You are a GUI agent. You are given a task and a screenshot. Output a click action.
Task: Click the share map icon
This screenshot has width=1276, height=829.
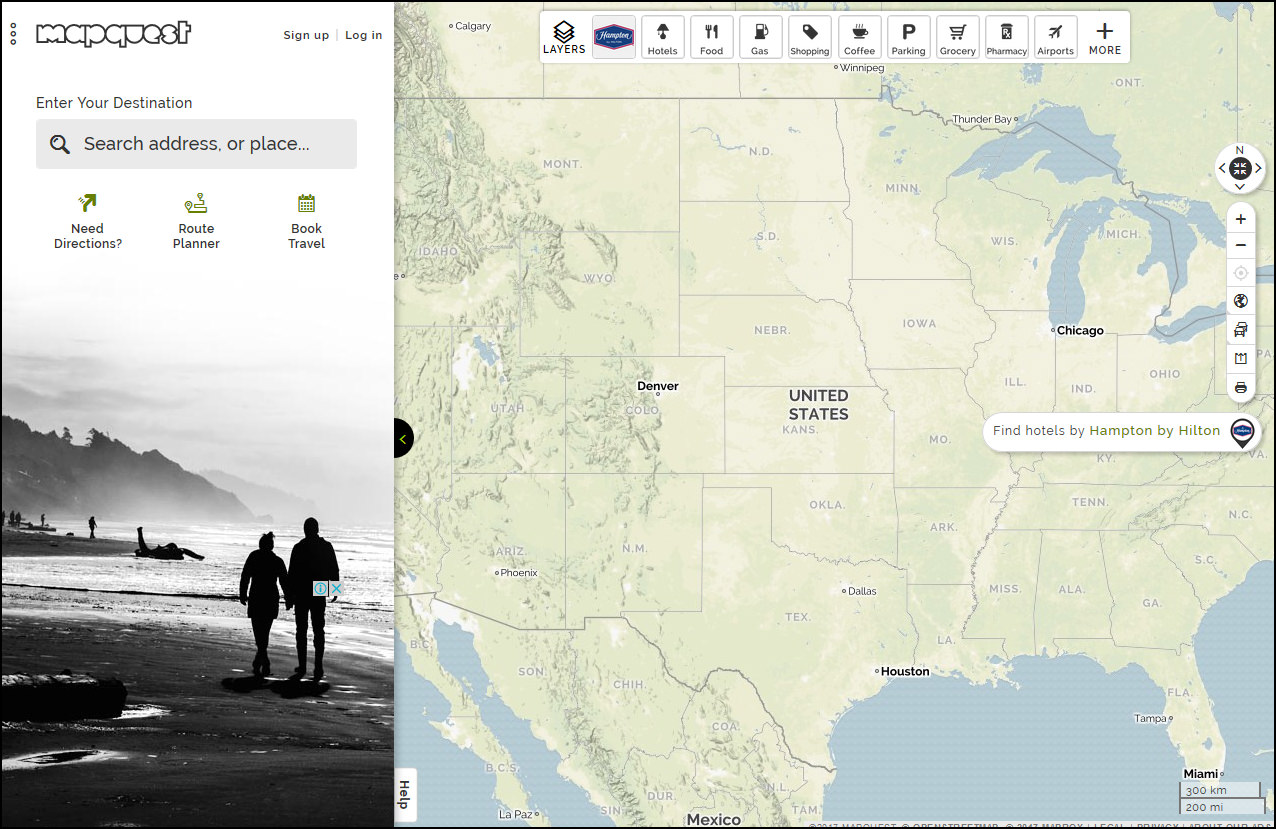point(1241,358)
